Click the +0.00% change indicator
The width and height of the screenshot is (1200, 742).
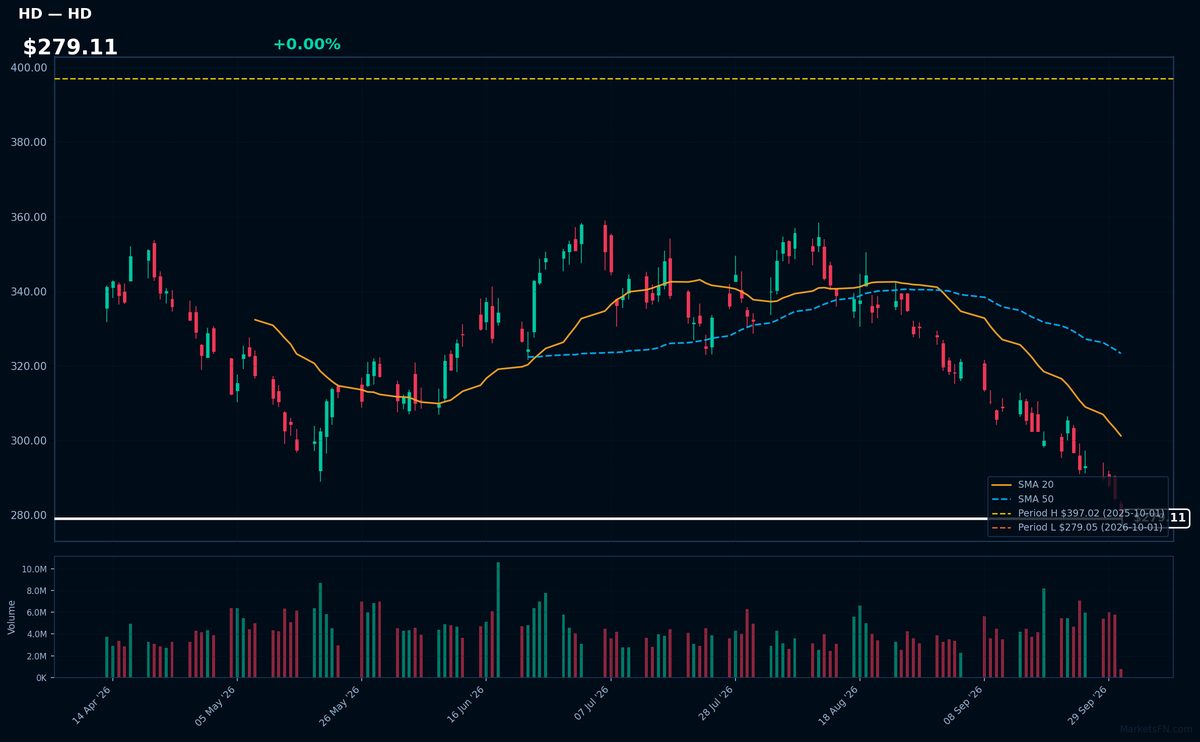[x=306, y=44]
